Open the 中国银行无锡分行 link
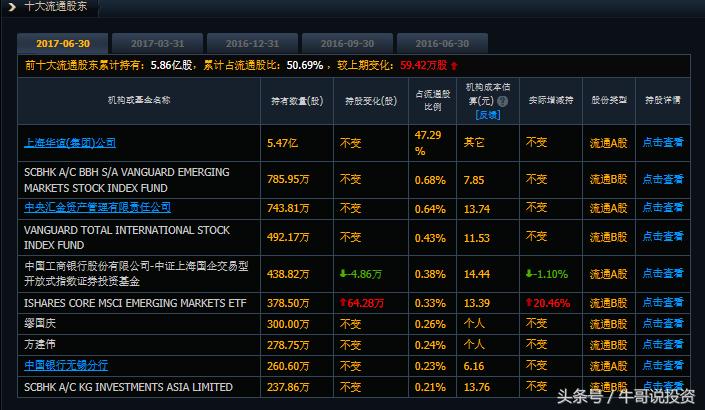This screenshot has height=410, width=705. point(66,365)
